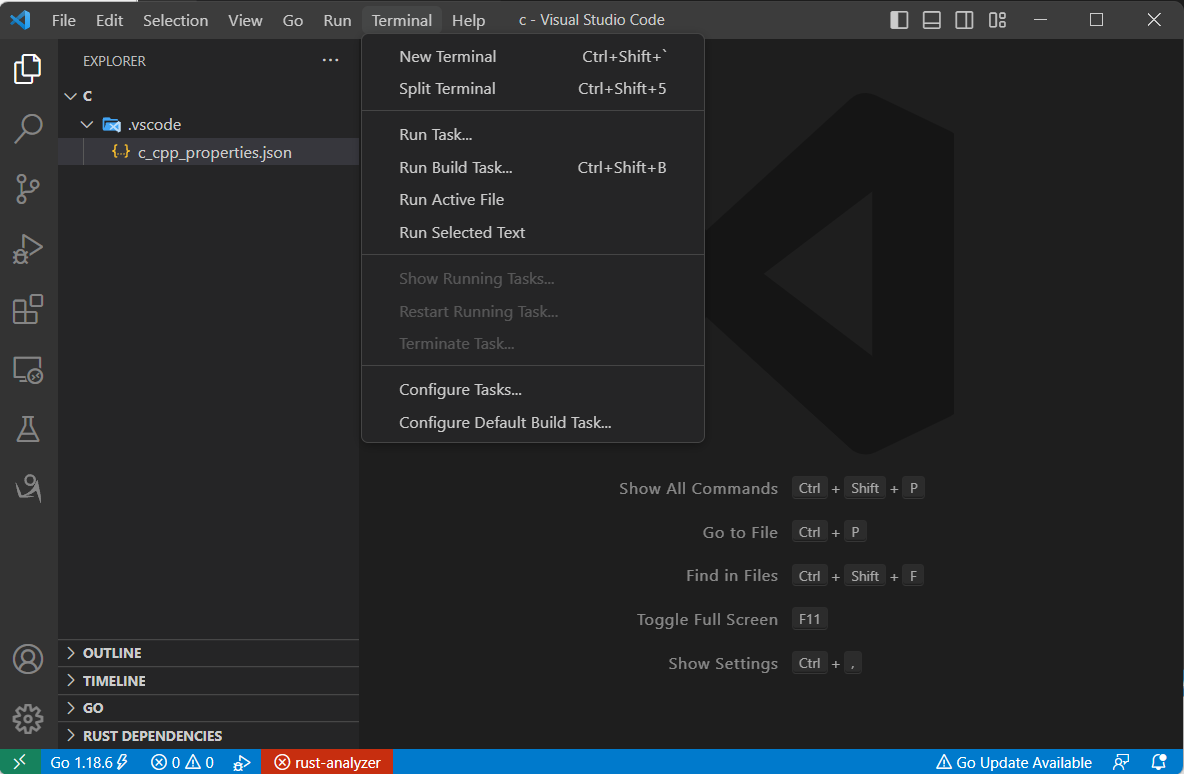Open the Run menu
The height and width of the screenshot is (774, 1184).
338,20
